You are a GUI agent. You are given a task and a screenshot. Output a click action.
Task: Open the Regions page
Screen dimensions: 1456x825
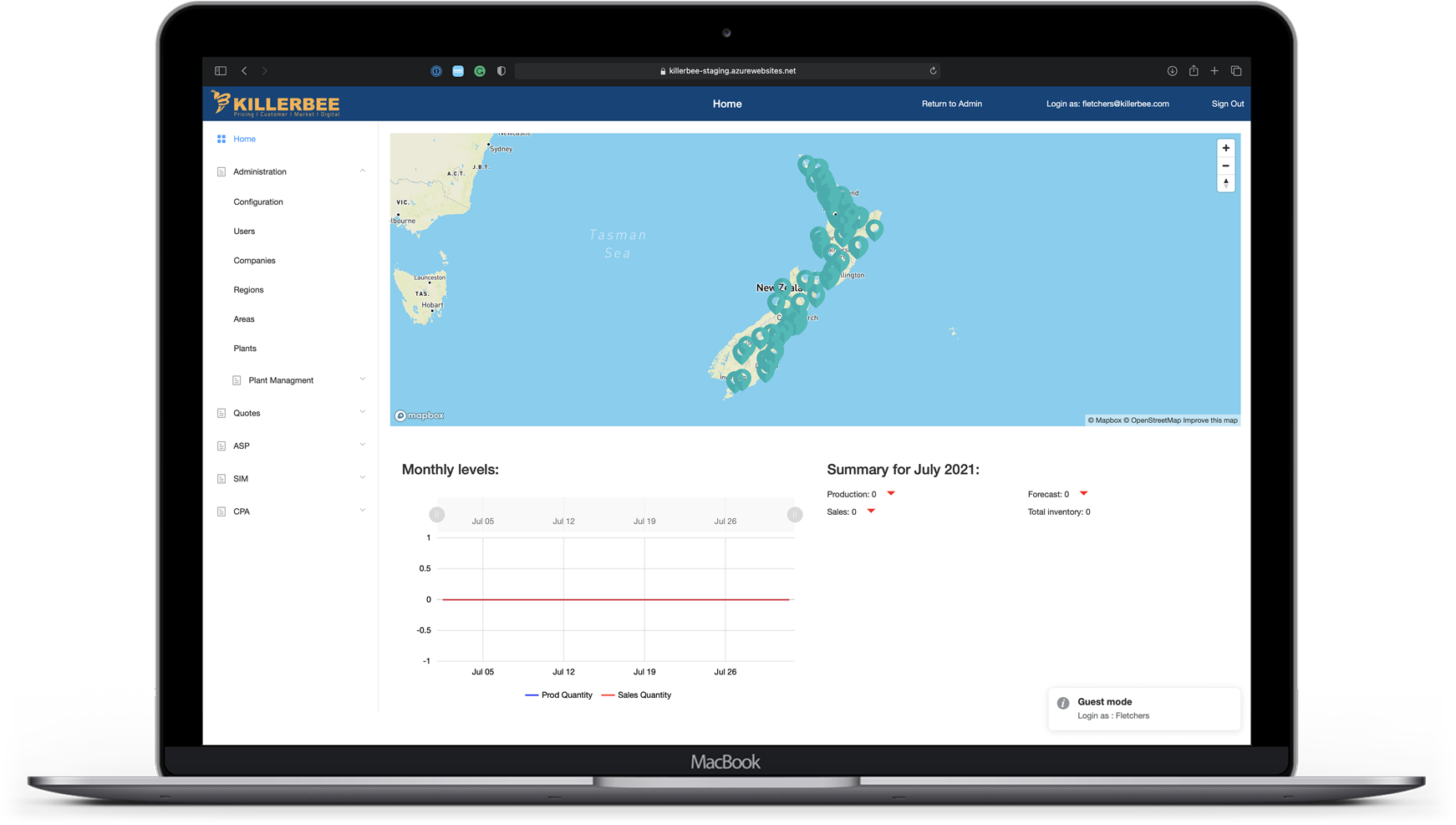(x=248, y=289)
